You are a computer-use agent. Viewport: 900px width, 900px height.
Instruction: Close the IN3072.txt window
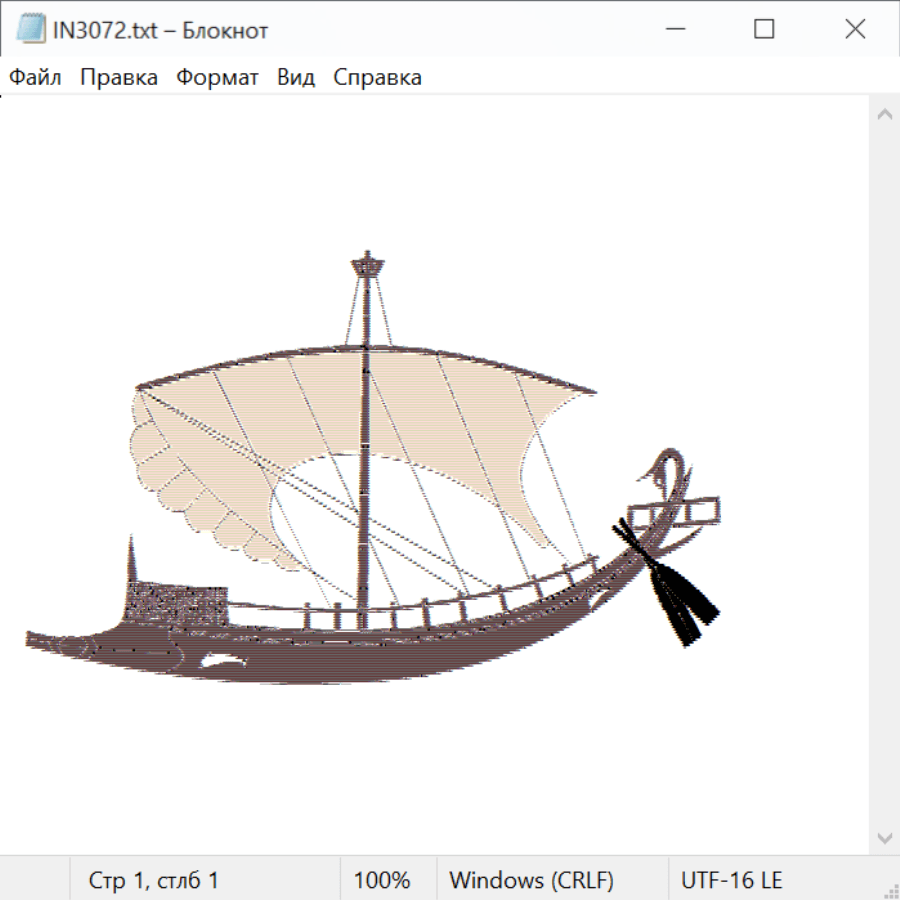pos(855,30)
